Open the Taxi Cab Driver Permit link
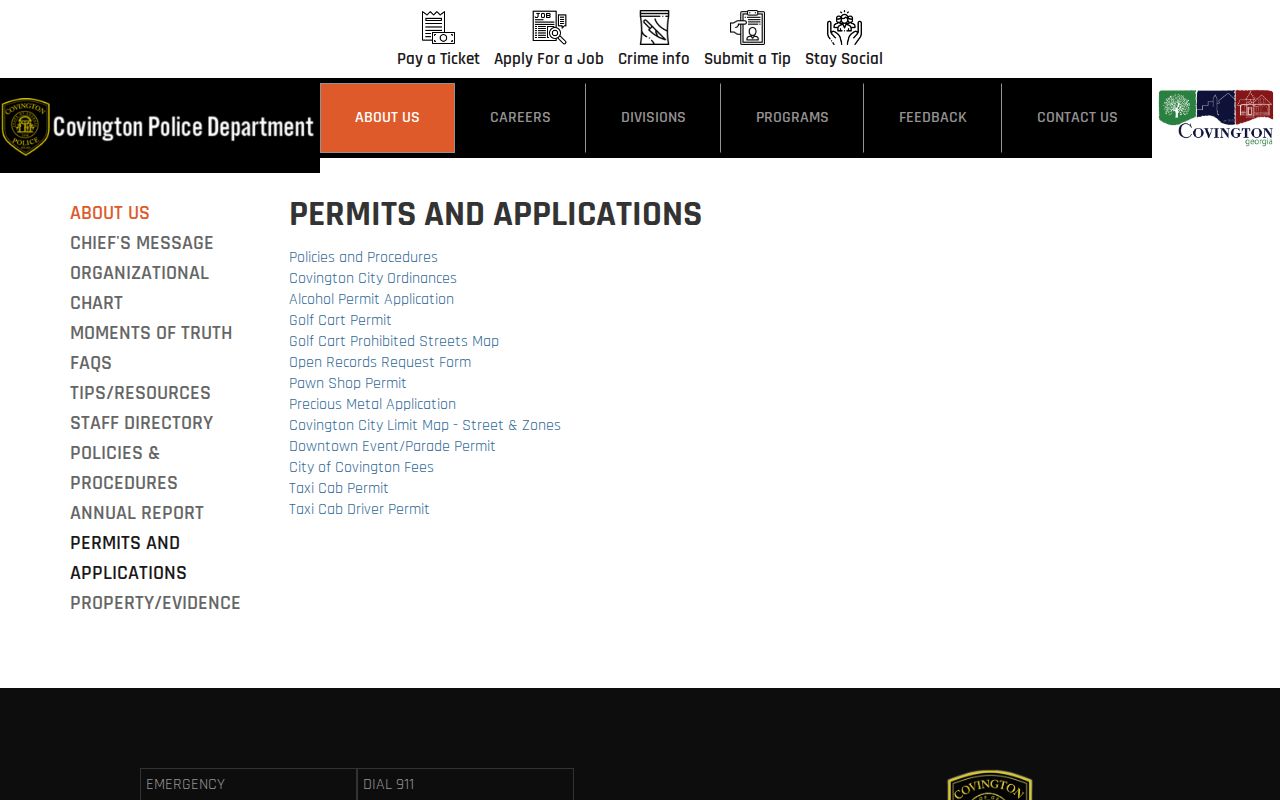Screen dimensions: 1280x800 point(359,509)
